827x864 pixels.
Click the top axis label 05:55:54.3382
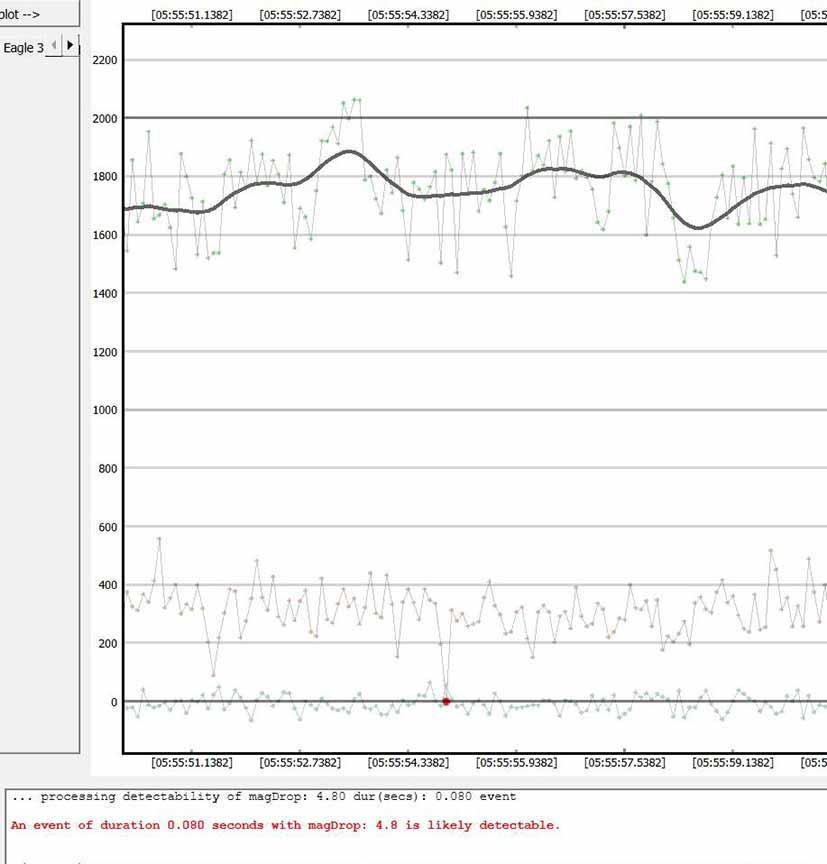tap(408, 16)
